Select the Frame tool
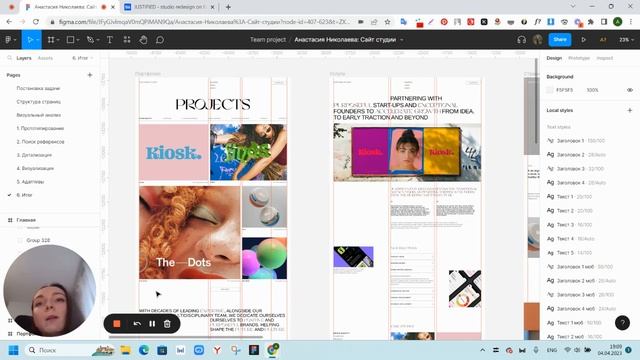Image resolution: width=640 pixels, height=360 pixels. click(51, 40)
